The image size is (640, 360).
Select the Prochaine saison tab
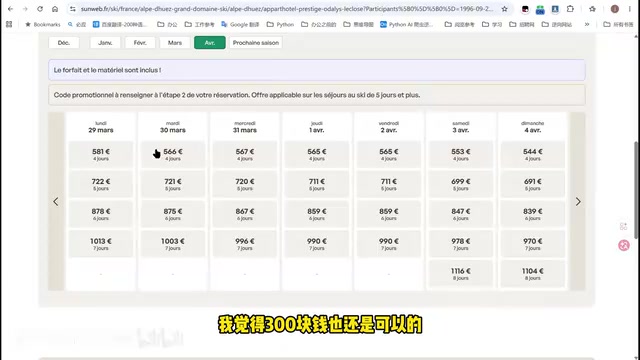pos(256,42)
